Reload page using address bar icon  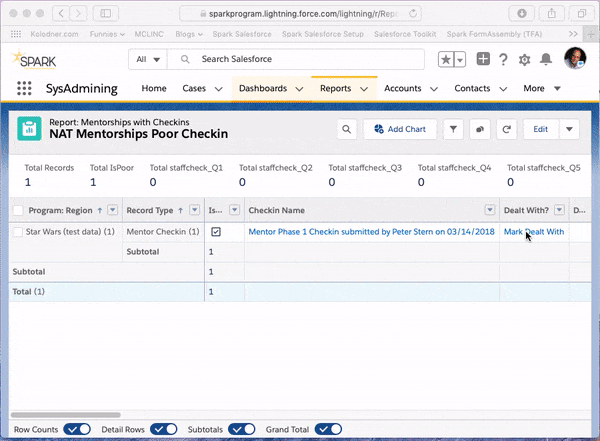tap(412, 14)
